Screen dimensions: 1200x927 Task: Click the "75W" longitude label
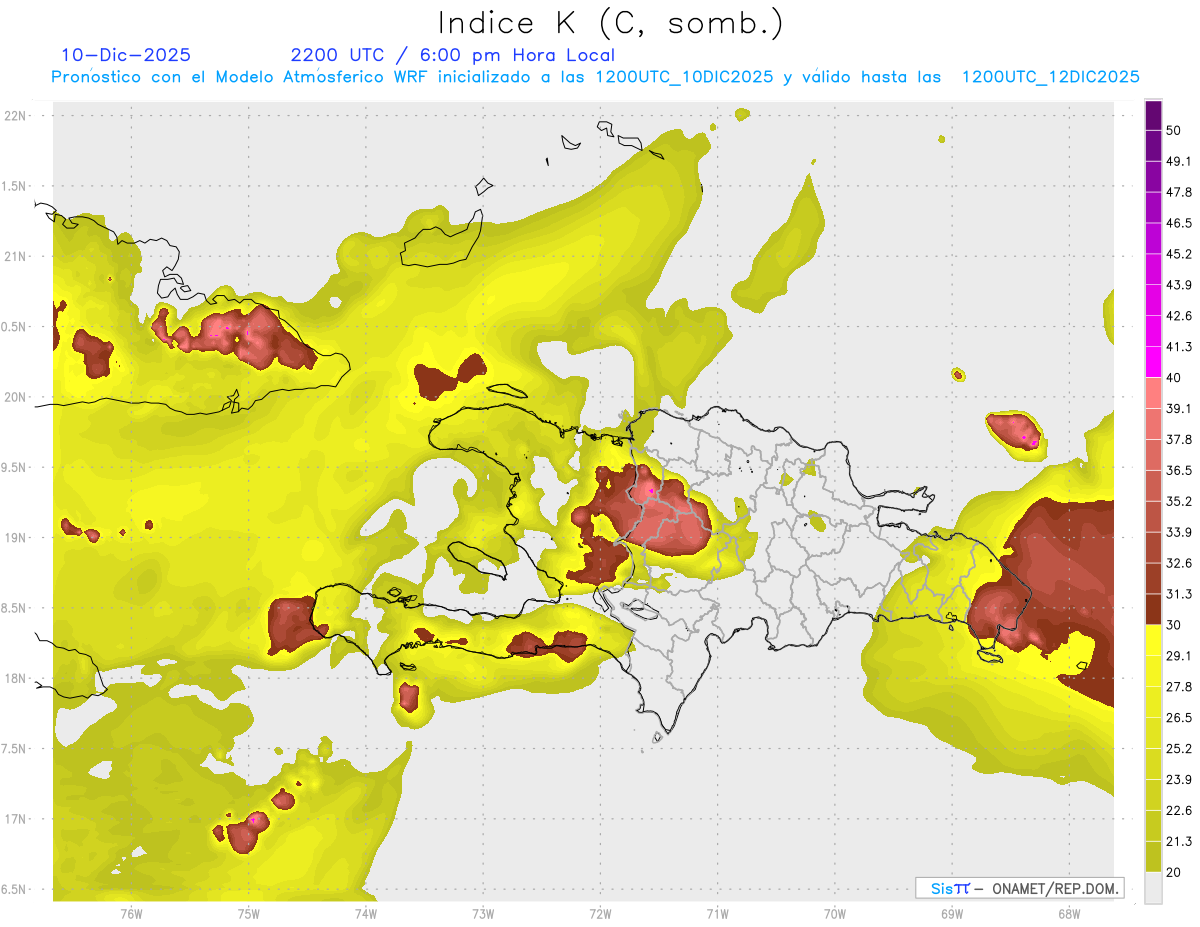point(249,913)
